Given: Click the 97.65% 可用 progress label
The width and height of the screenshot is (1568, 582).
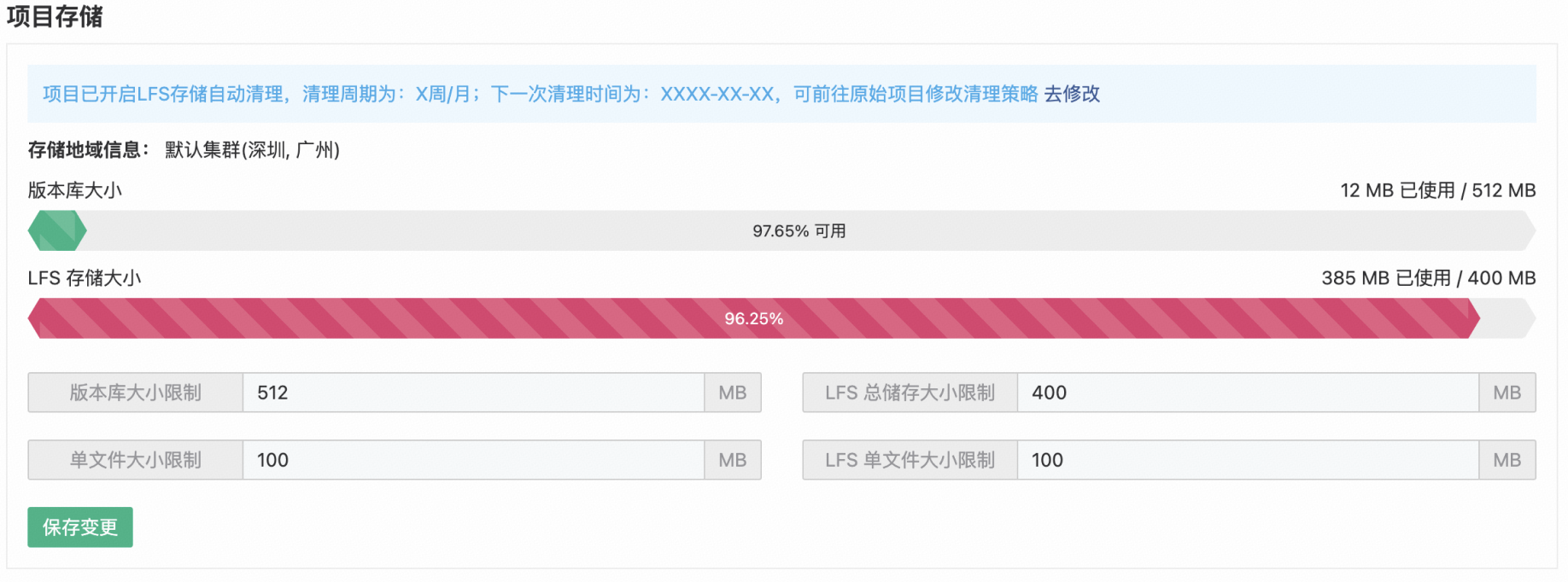Looking at the screenshot, I should pos(799,231).
